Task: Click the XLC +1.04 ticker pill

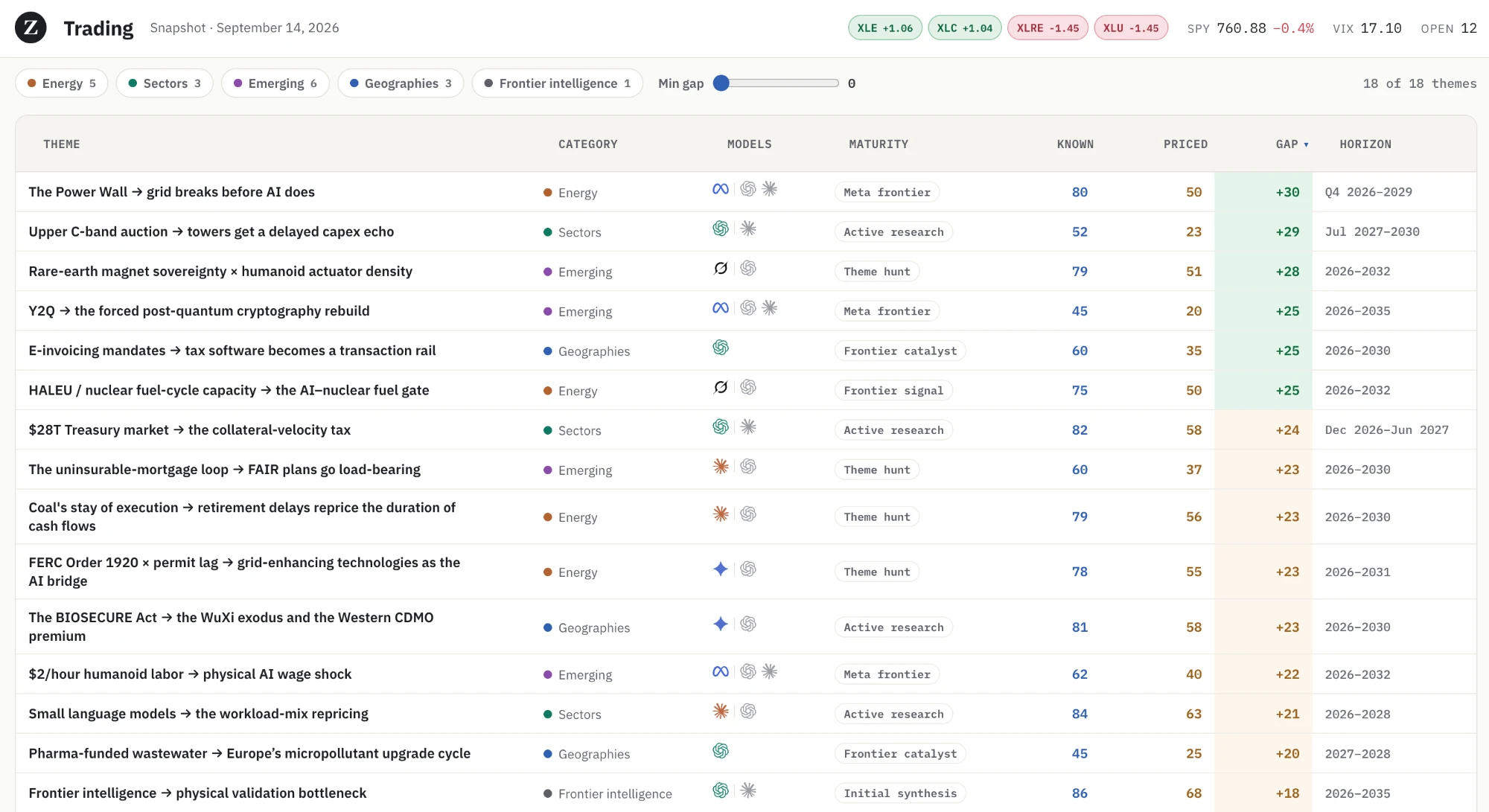Action: coord(965,28)
